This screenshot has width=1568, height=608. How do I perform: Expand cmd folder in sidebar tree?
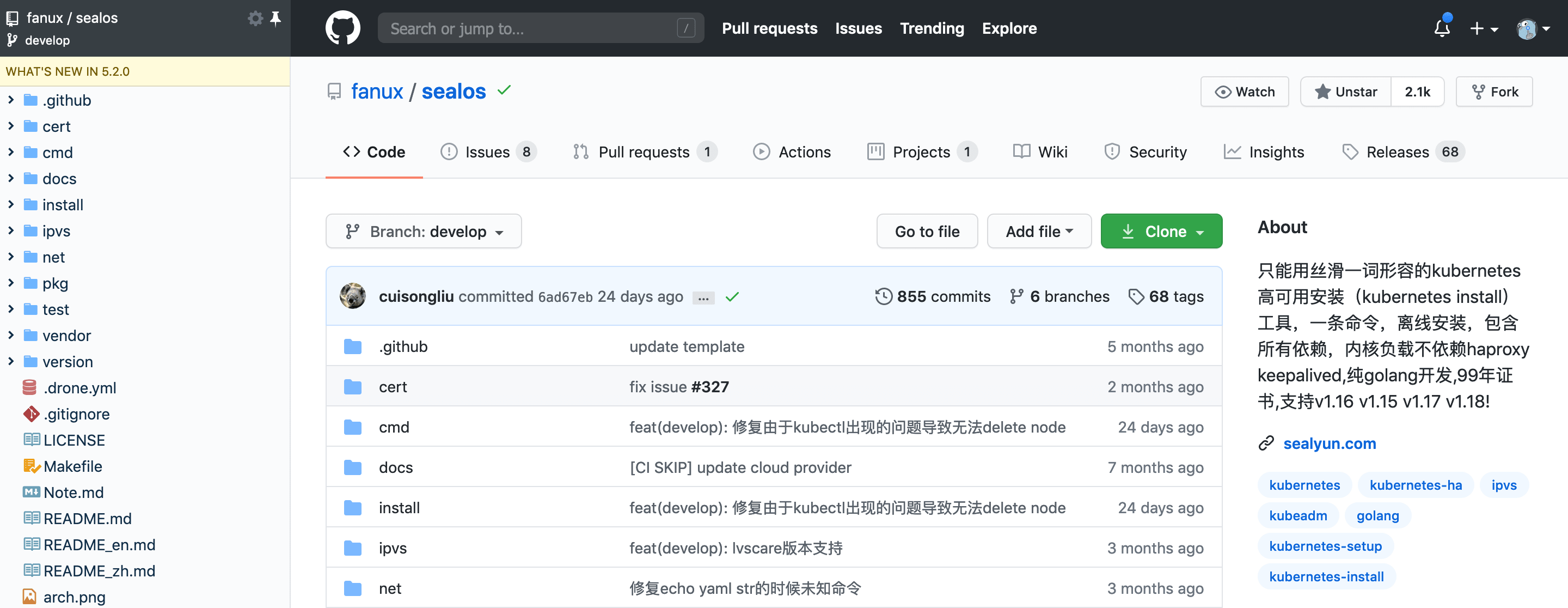11,151
